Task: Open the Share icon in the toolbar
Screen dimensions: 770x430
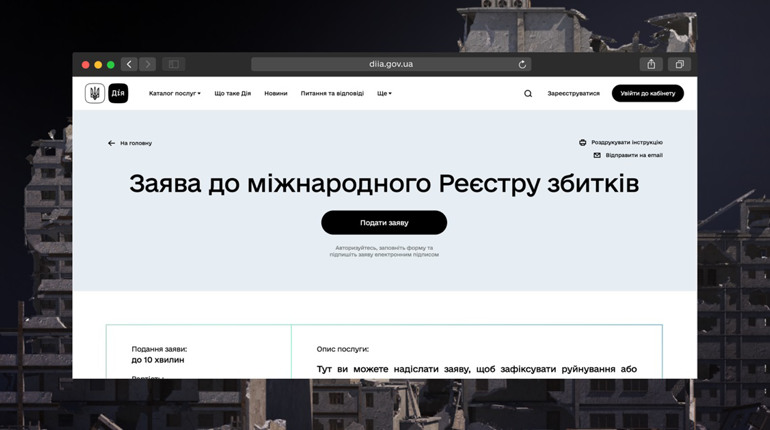Action: tap(651, 64)
